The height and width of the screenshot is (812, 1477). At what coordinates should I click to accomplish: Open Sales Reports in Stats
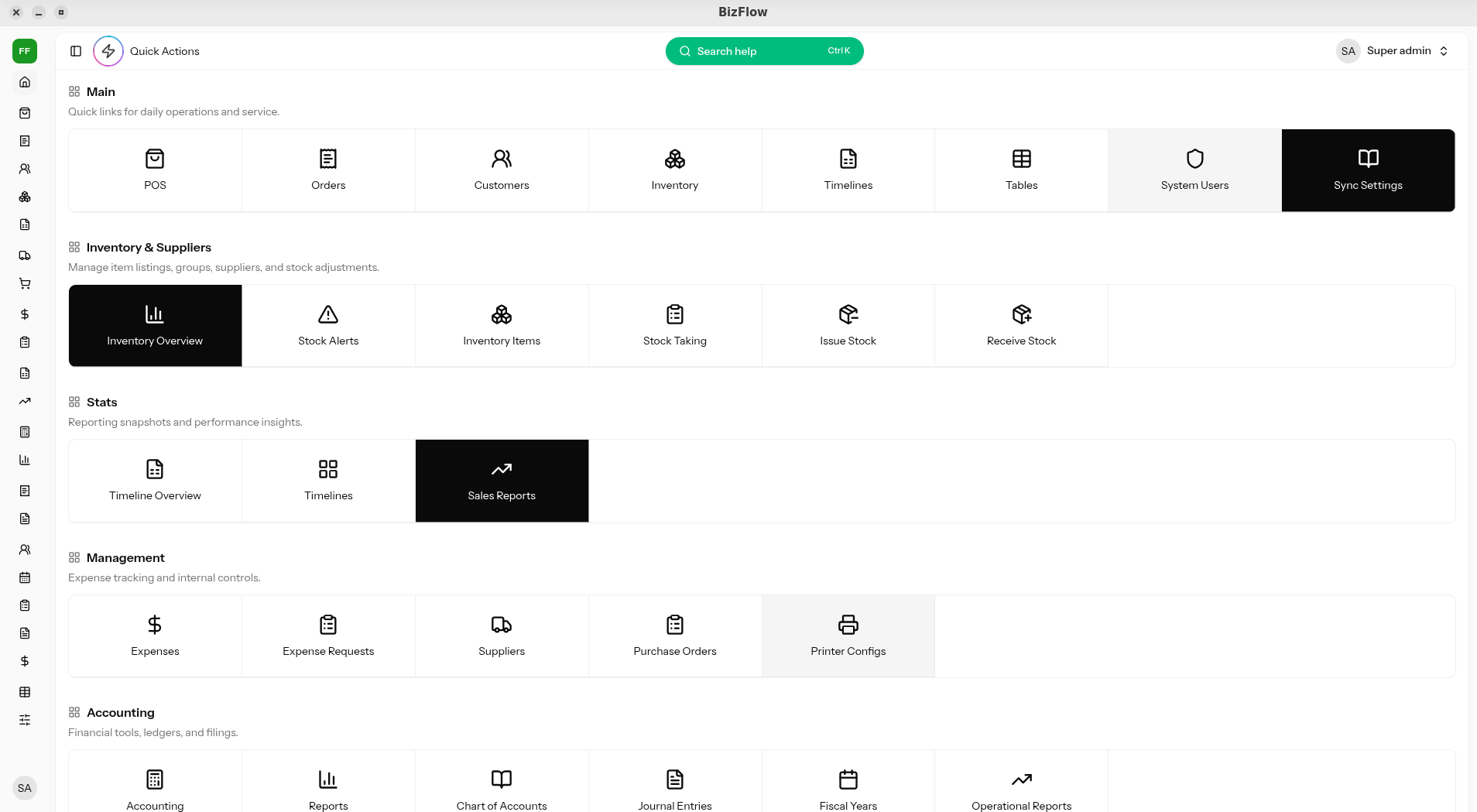click(502, 481)
